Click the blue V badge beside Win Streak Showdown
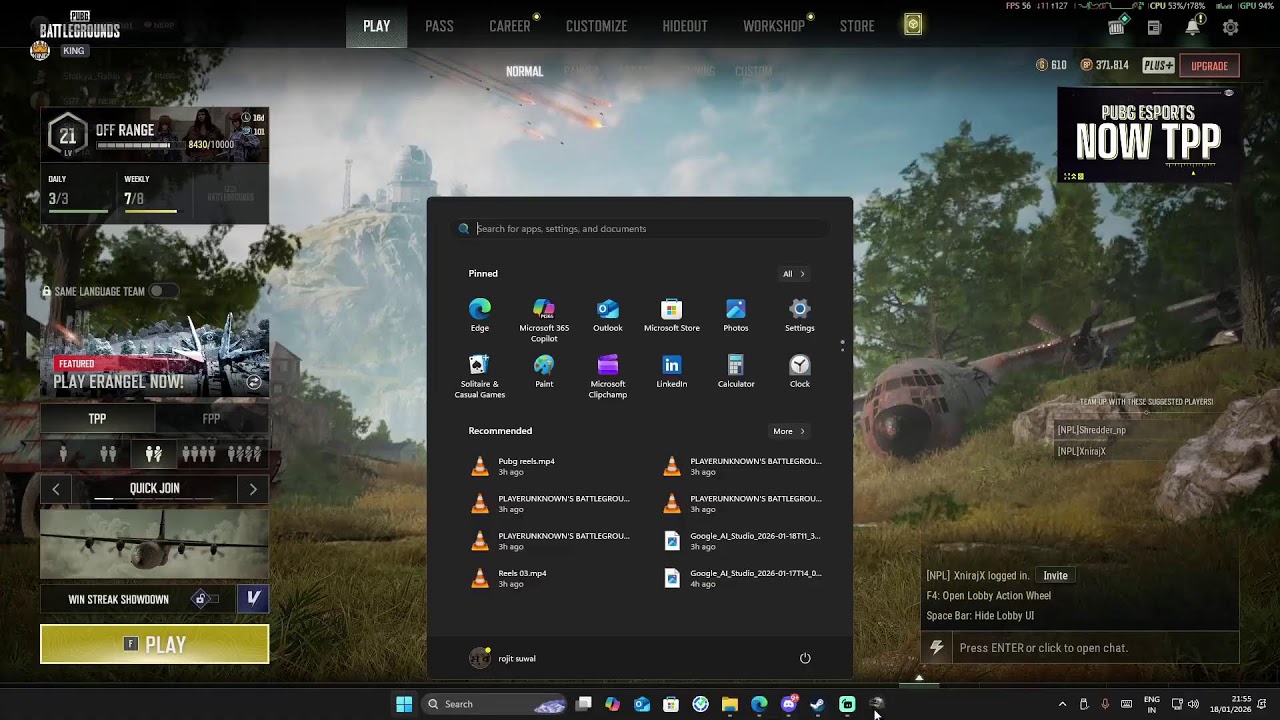This screenshot has width=1280, height=720. 254,598
